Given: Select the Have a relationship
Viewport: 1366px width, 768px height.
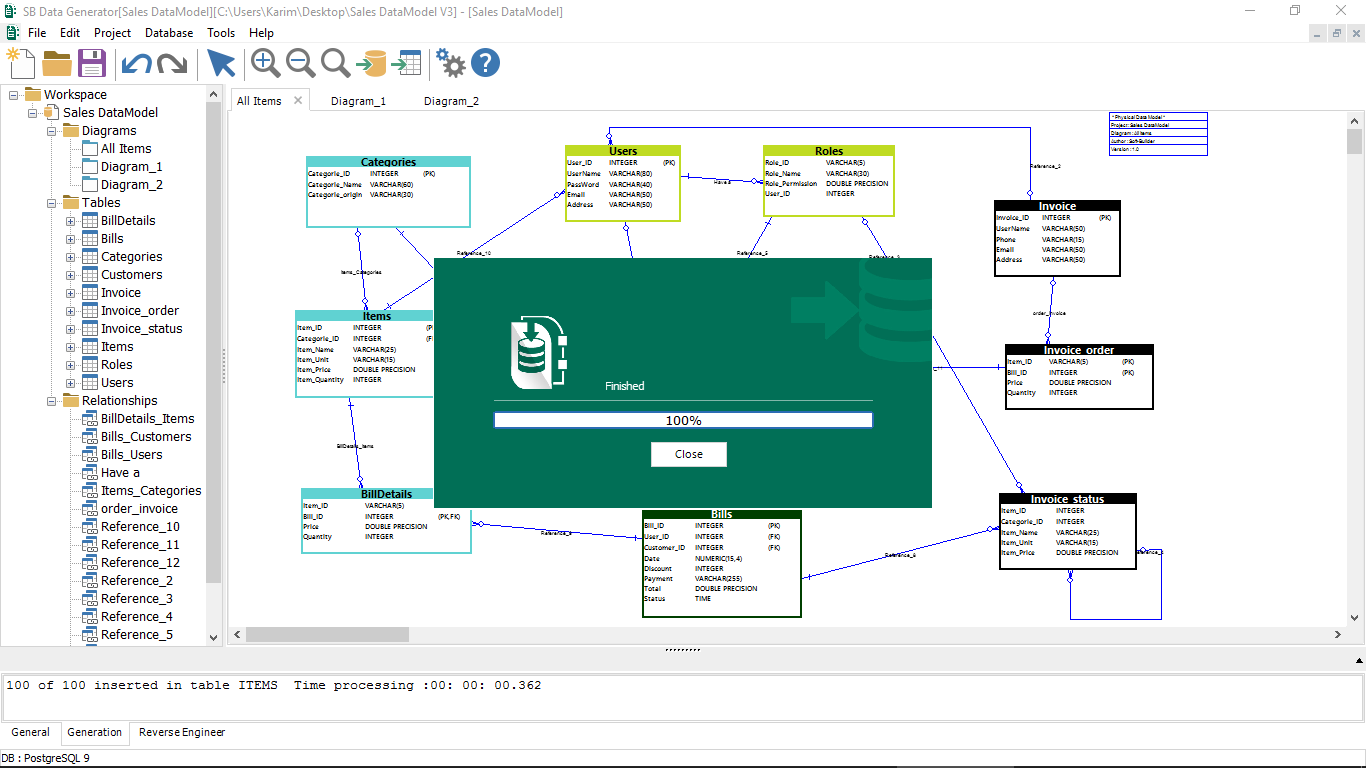Looking at the screenshot, I should 120,473.
